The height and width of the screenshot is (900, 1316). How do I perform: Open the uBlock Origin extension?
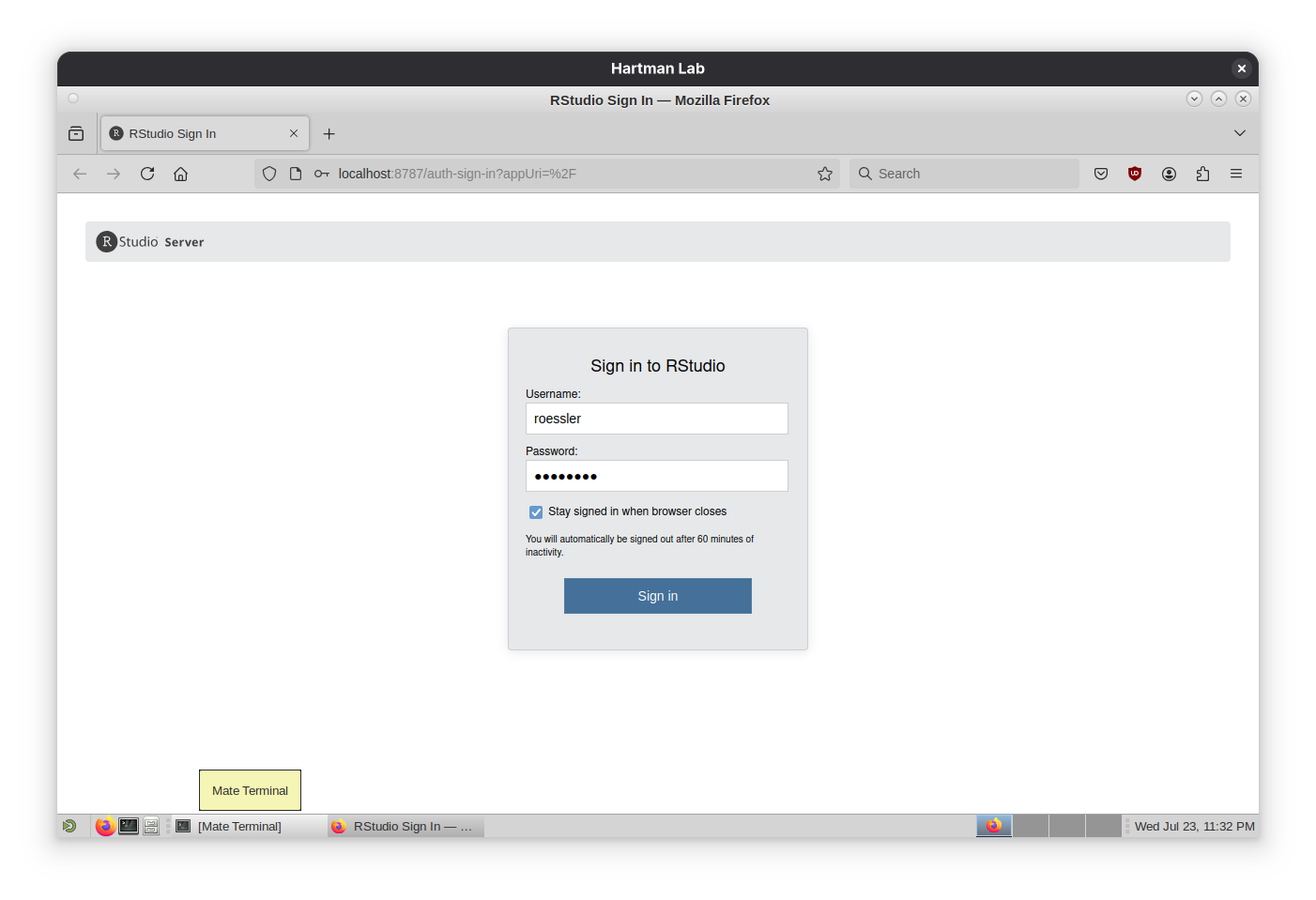click(x=1135, y=174)
